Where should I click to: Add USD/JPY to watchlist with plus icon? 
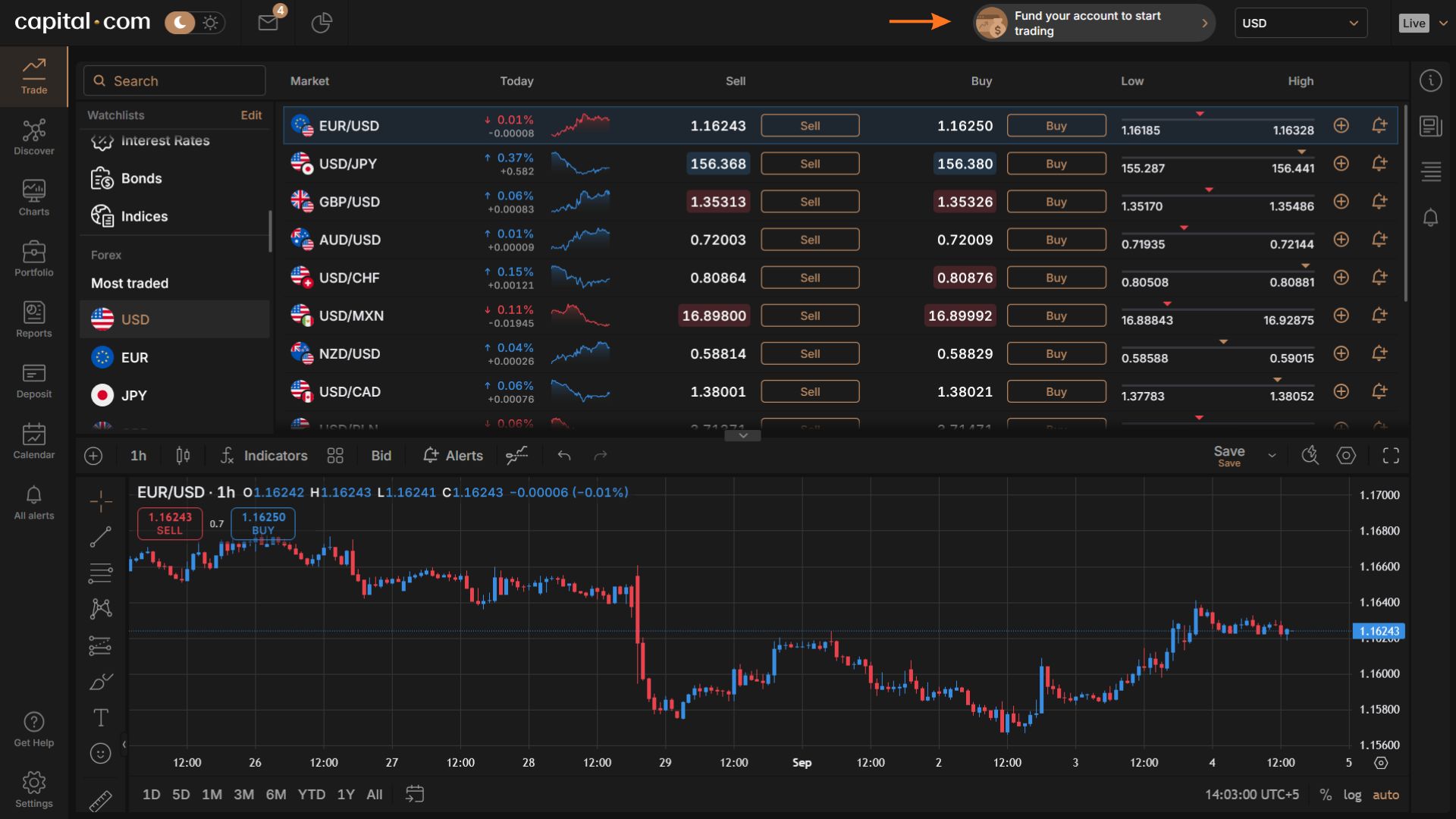[1341, 164]
